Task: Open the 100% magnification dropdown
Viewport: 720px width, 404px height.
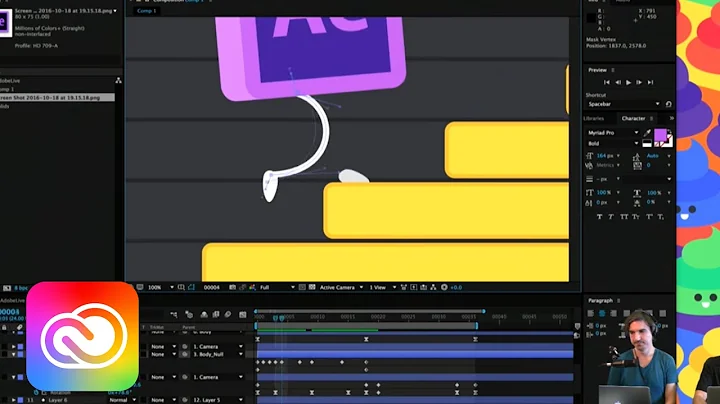Action: point(159,287)
